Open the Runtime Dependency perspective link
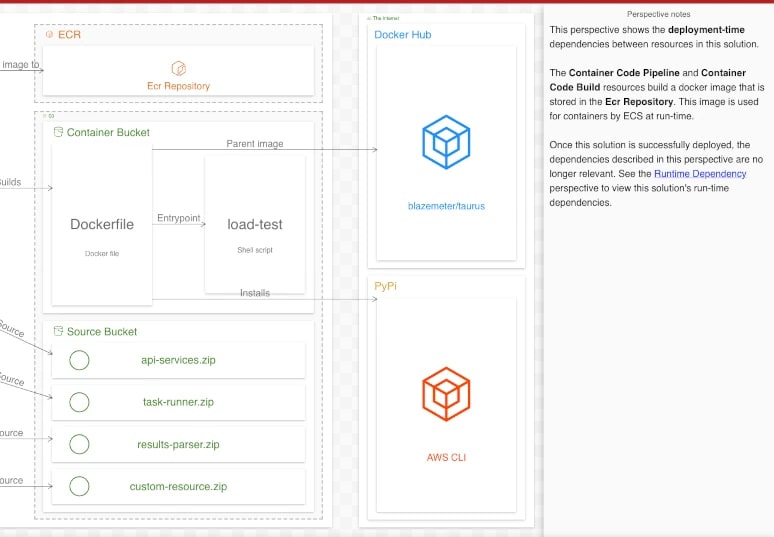The height and width of the screenshot is (537, 774). pos(700,174)
